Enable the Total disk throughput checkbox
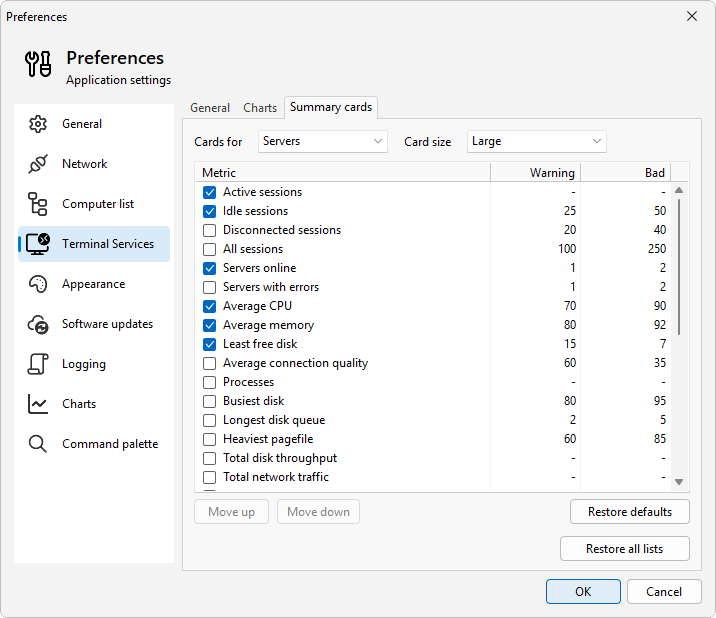 coord(210,458)
